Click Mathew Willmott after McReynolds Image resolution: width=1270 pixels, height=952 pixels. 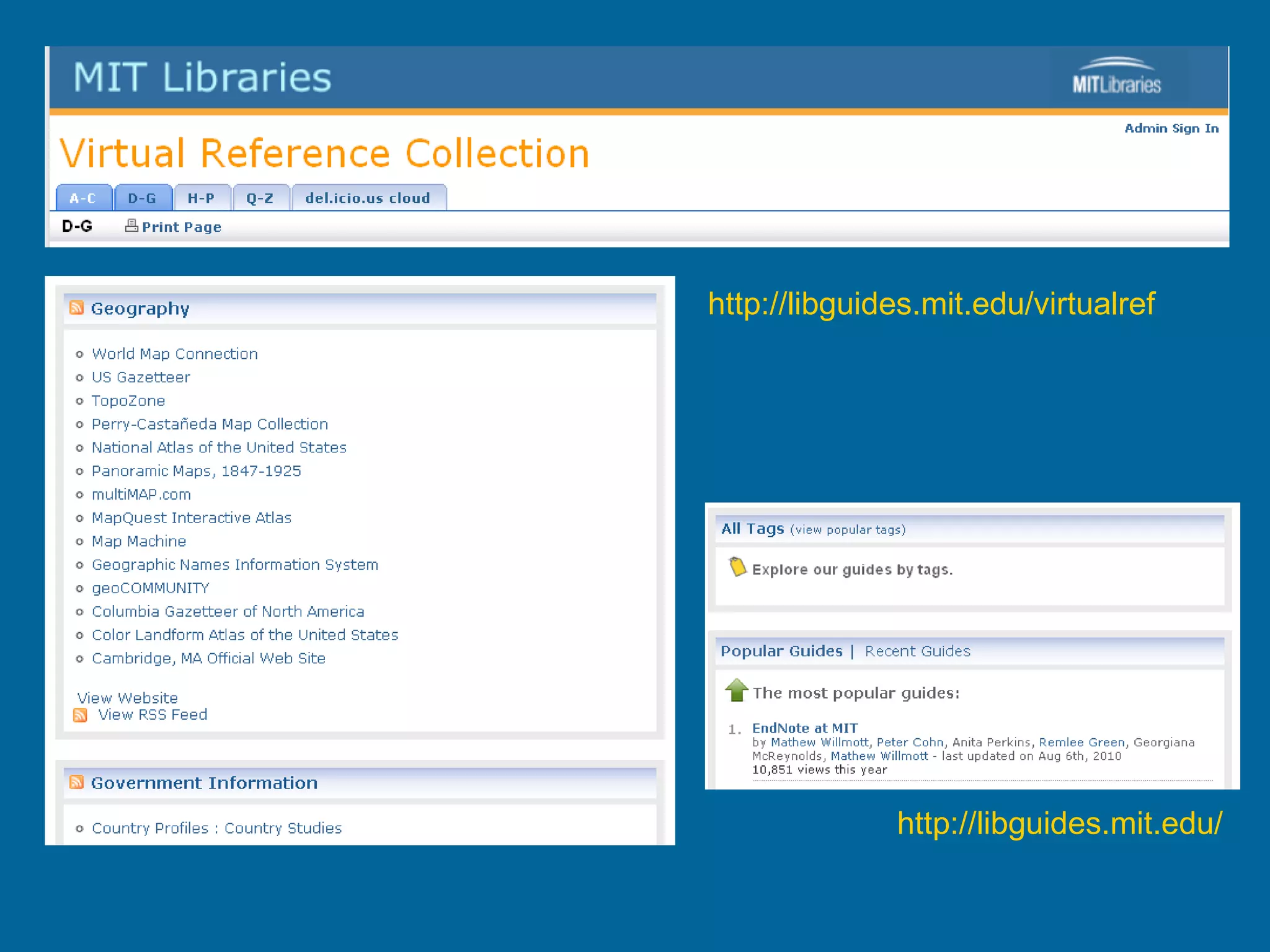coord(879,756)
